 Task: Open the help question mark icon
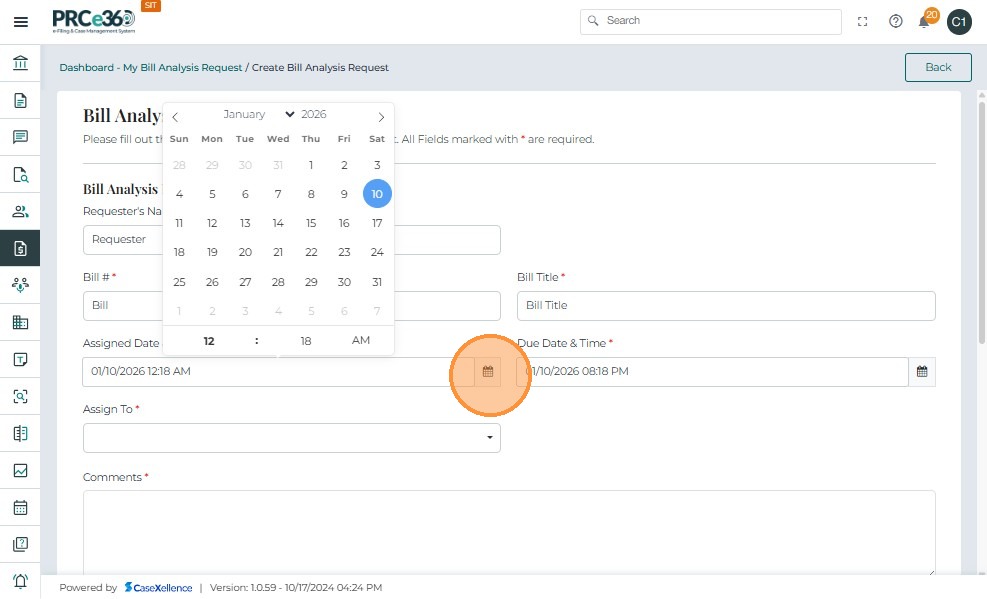(x=896, y=21)
